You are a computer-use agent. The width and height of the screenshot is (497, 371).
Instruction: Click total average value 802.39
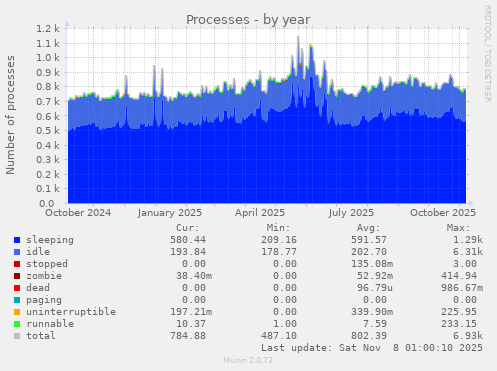pyautogui.click(x=369, y=336)
